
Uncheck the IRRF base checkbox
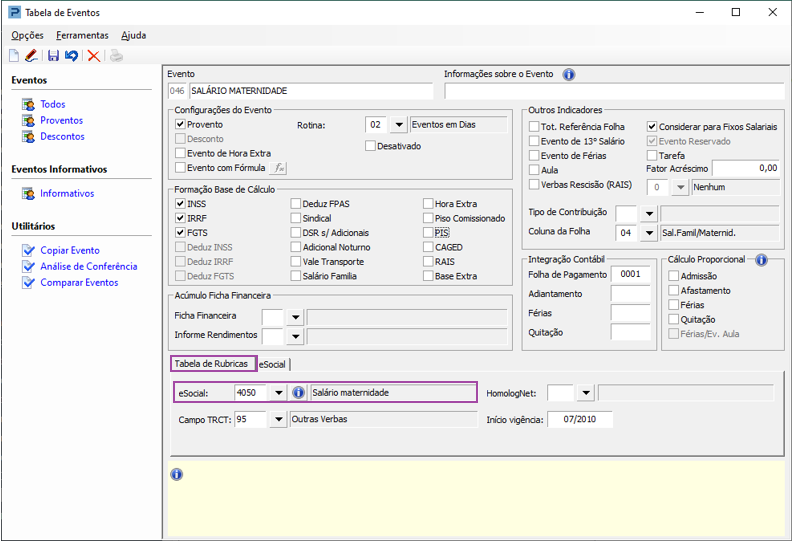click(180, 218)
